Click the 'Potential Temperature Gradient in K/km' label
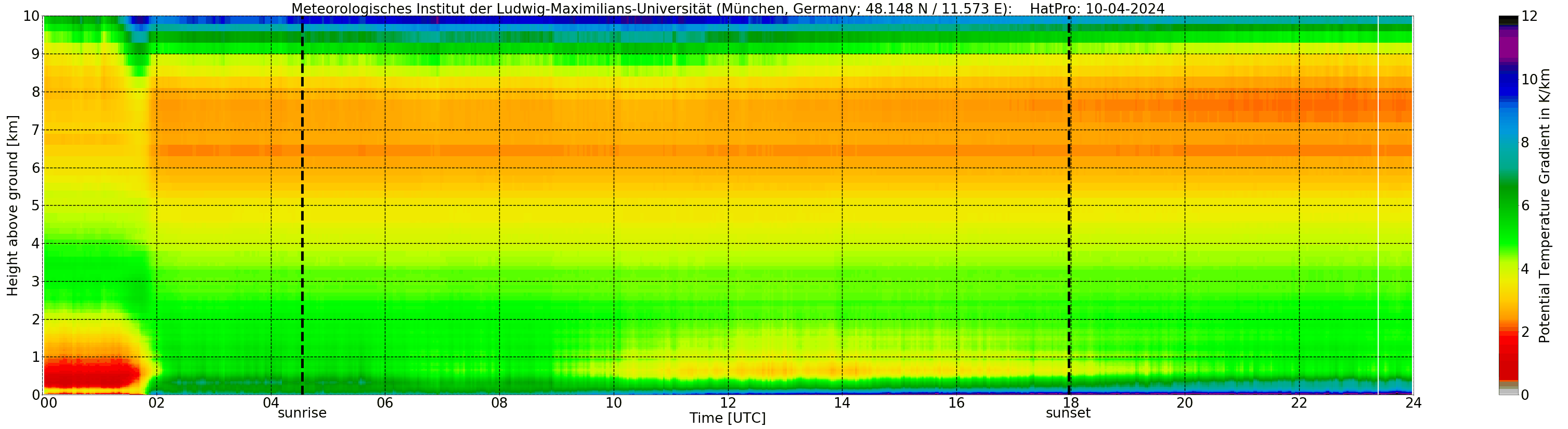 pos(1544,205)
